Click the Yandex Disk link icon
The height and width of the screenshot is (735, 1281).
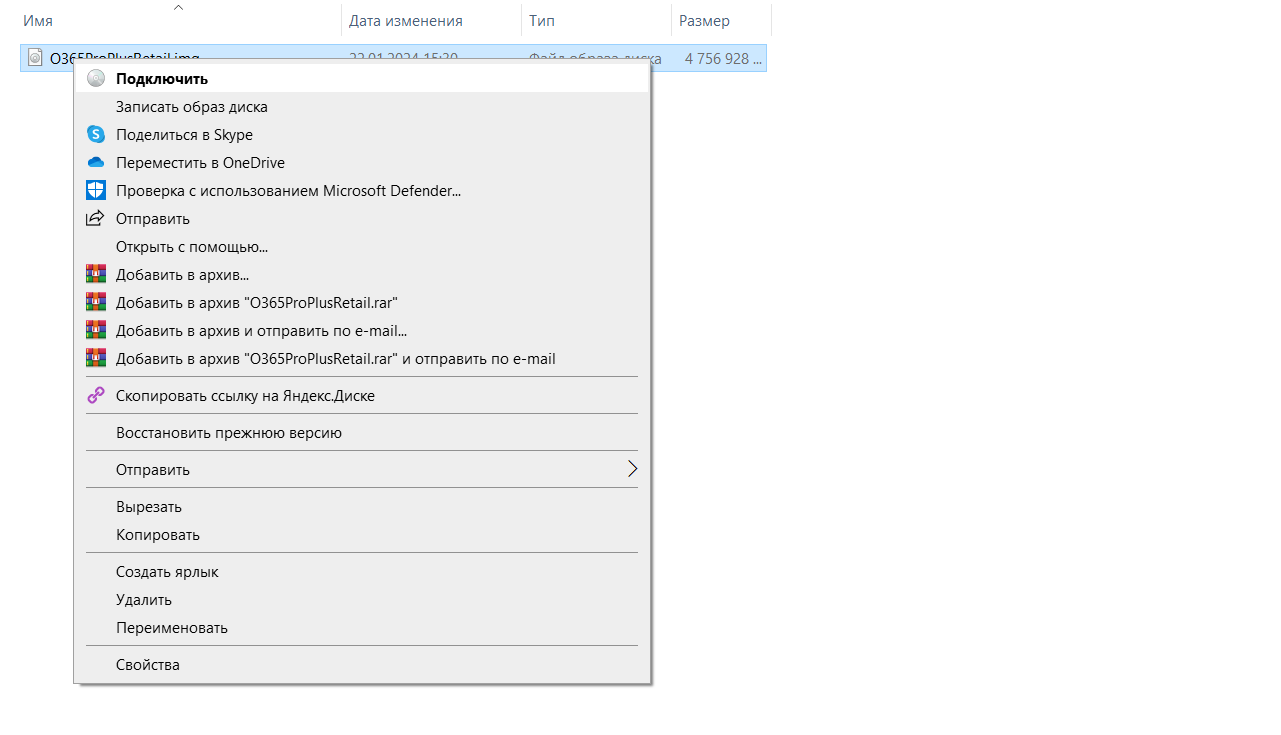point(96,396)
